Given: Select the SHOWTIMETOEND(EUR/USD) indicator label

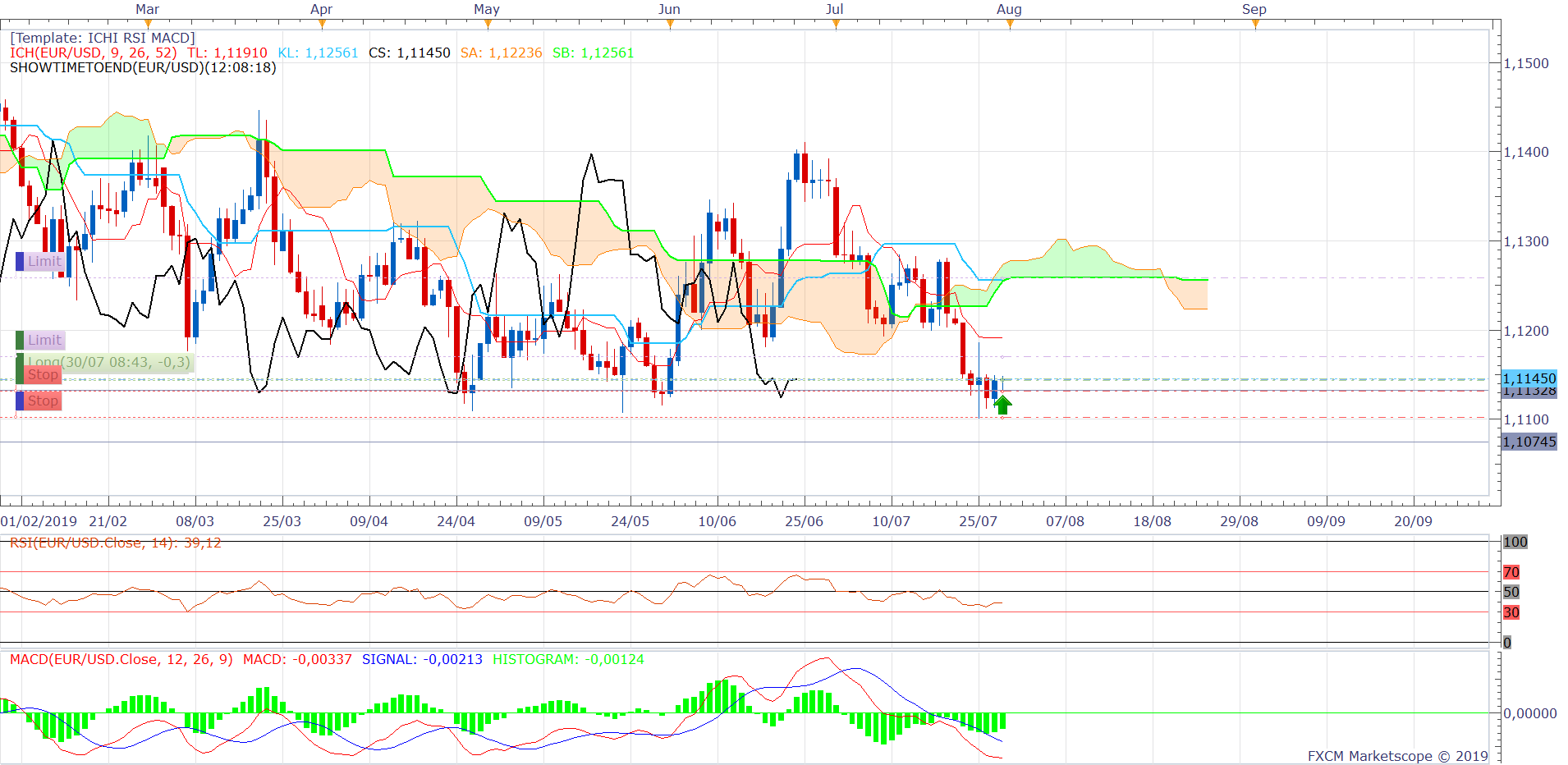Looking at the screenshot, I should pos(143,67).
